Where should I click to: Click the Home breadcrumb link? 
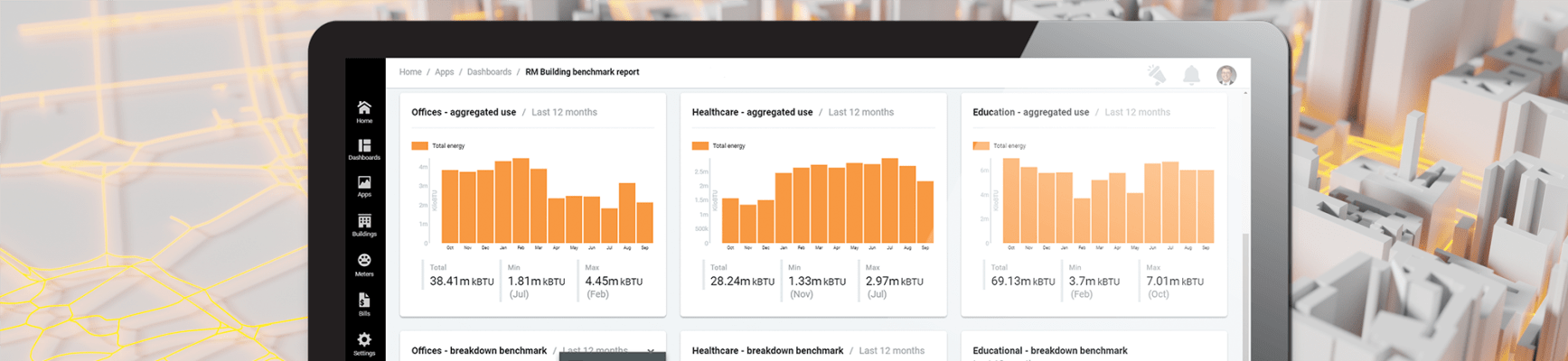tap(410, 72)
